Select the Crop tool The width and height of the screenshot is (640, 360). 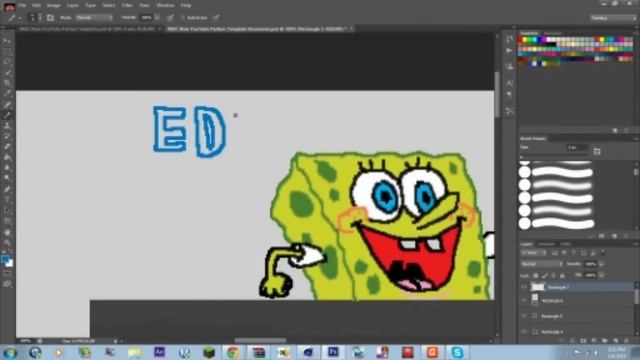tap(7, 83)
